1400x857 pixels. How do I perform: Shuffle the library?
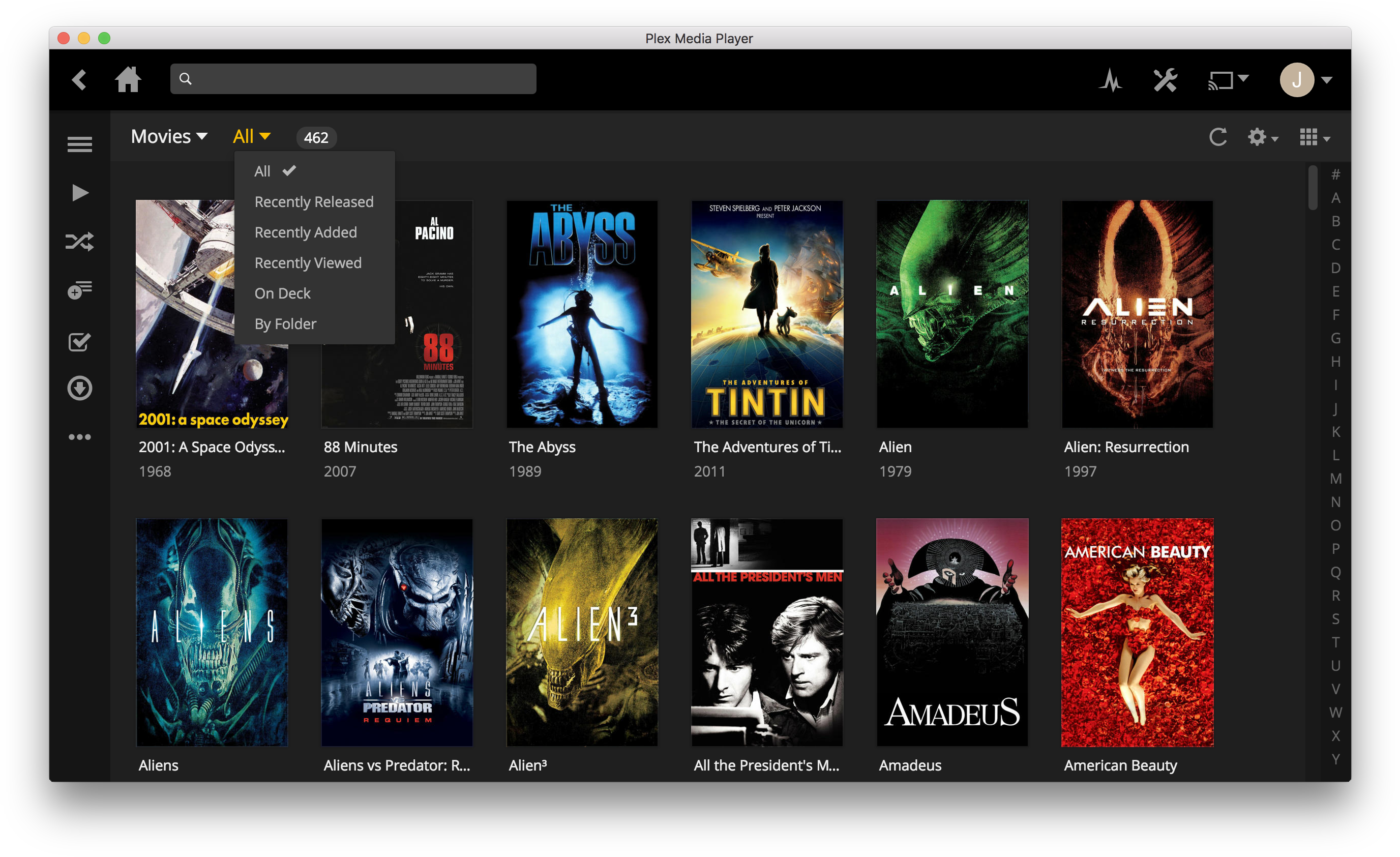pyautogui.click(x=79, y=242)
